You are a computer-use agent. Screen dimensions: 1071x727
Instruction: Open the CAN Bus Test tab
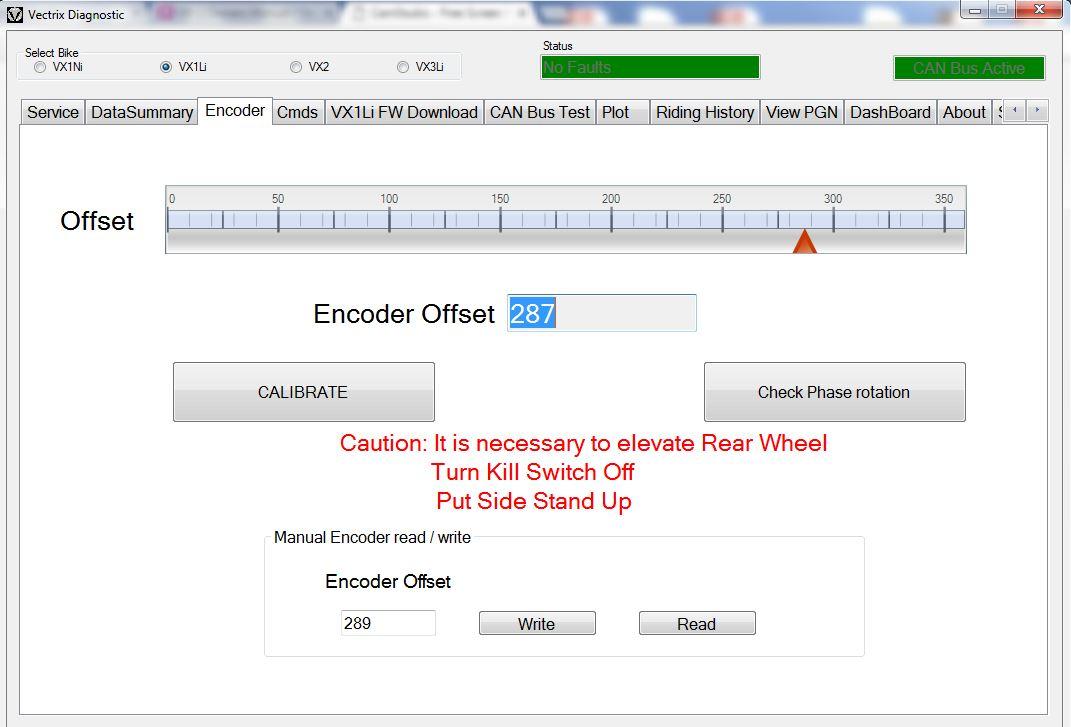tap(540, 112)
